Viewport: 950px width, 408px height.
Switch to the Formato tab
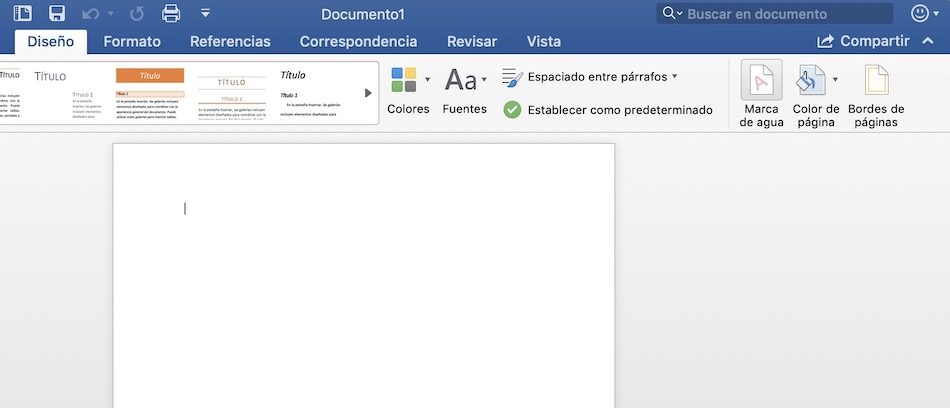132,41
